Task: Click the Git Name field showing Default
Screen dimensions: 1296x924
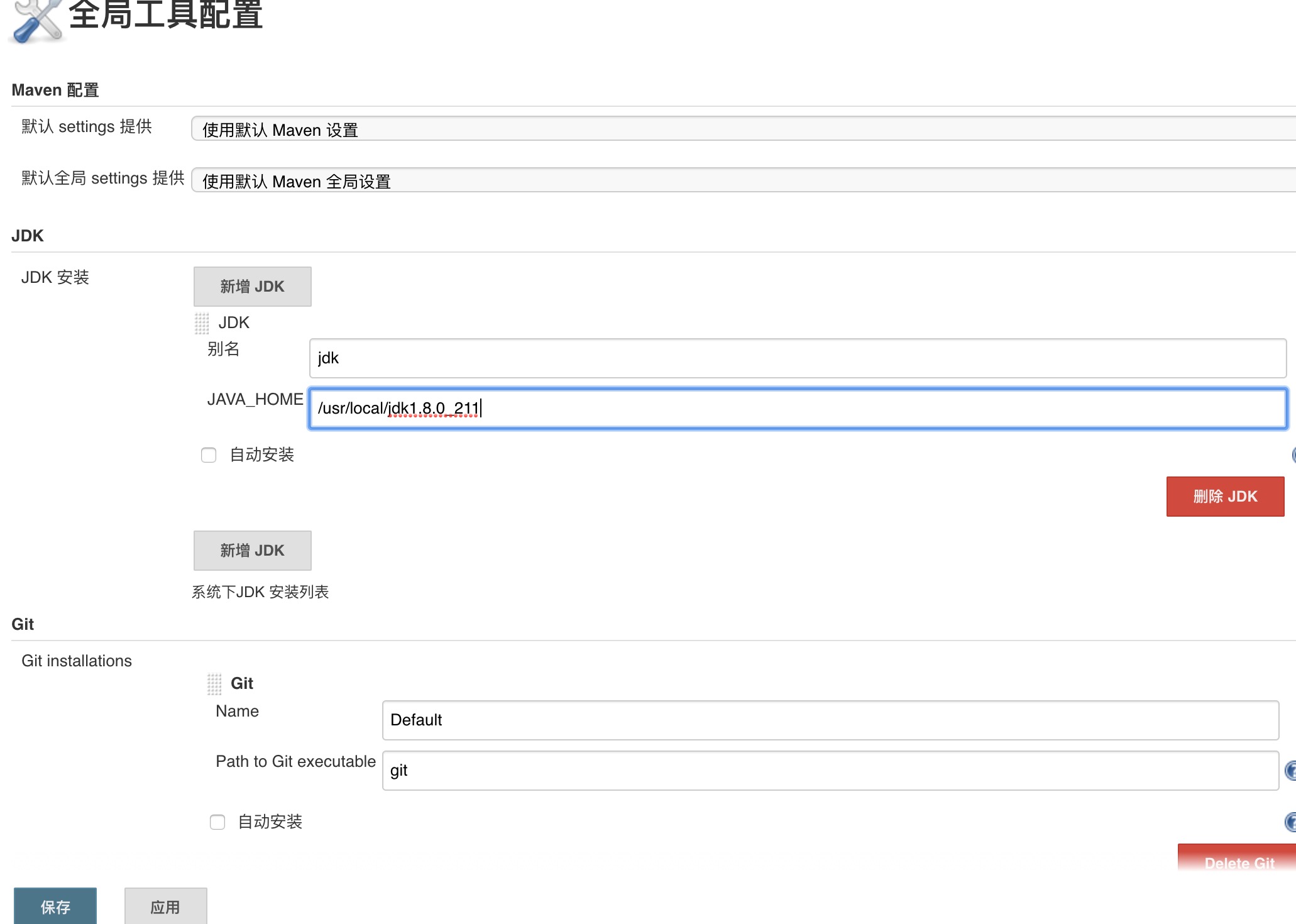Action: 691,720
